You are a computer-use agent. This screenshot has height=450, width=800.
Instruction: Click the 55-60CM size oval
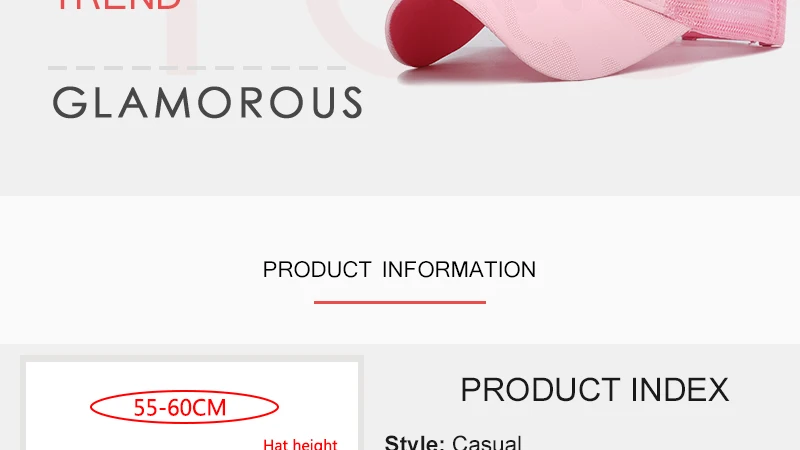[184, 407]
